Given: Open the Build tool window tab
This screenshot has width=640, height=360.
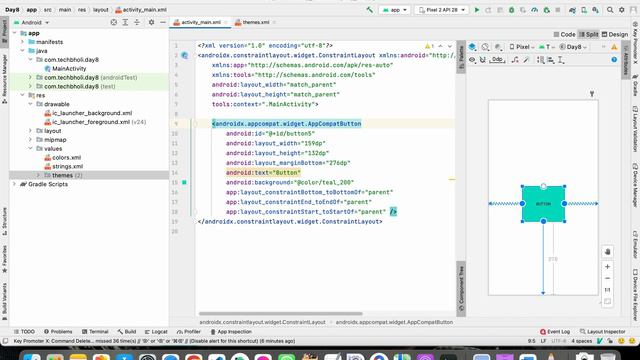Looking at the screenshot, I should pos(127,332).
